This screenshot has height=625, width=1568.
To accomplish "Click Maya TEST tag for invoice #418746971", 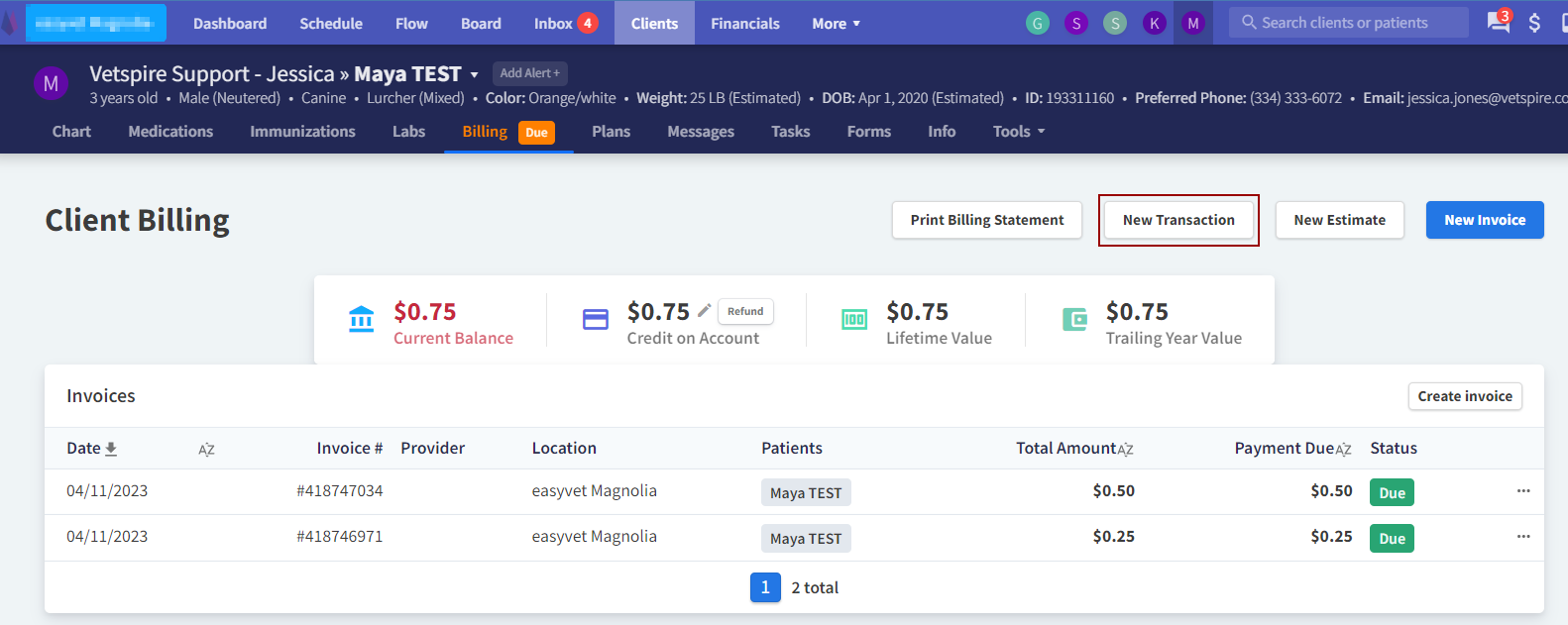I will (806, 538).
